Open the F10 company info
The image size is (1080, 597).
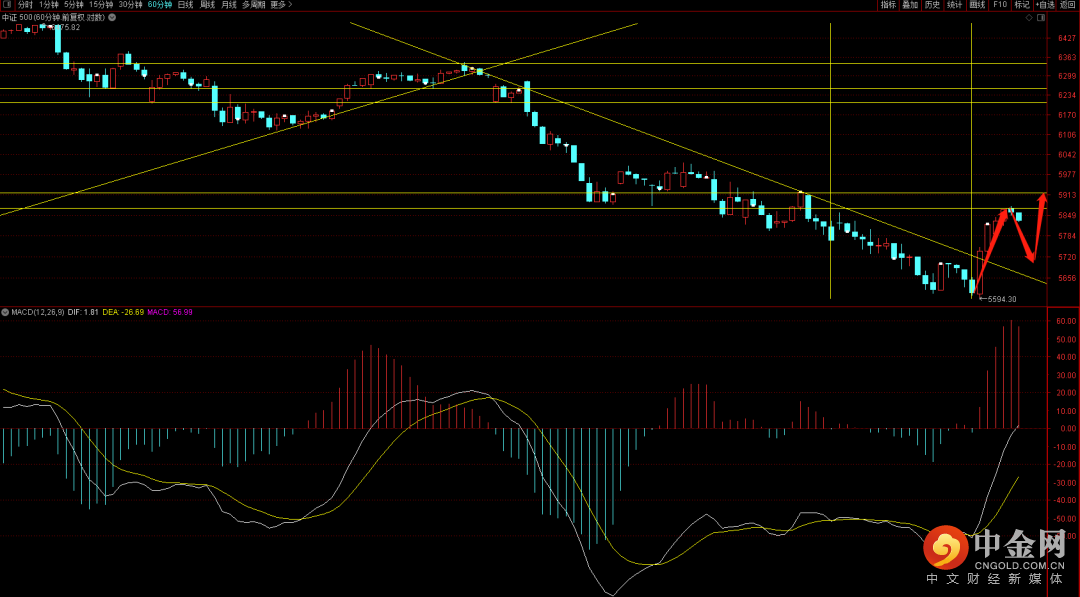point(999,5)
